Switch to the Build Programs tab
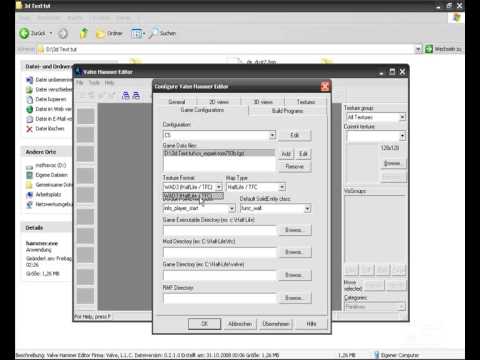Viewport: 480px width, 360px height. 287,111
